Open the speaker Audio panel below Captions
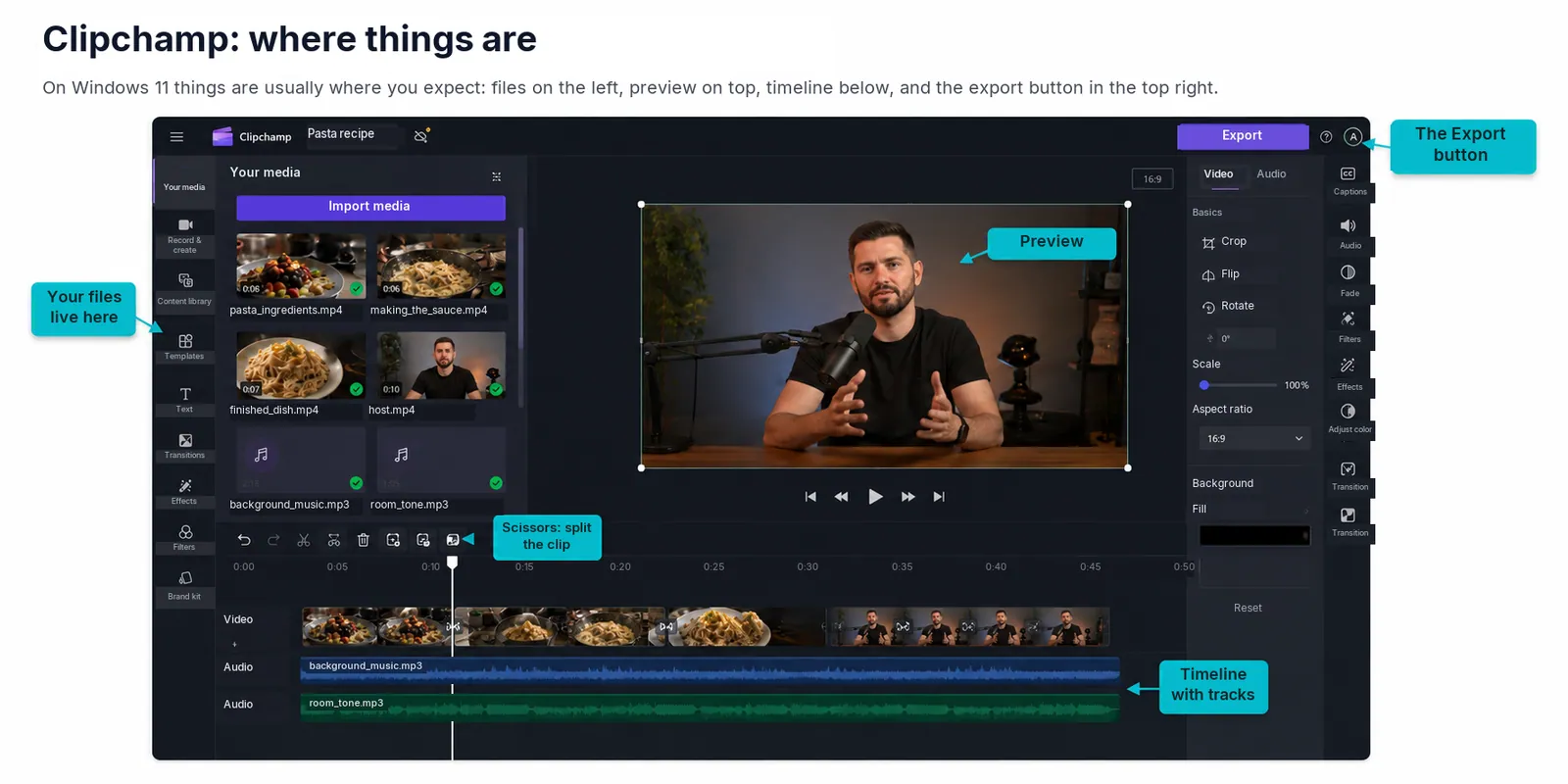This screenshot has width=1568, height=784. tap(1348, 233)
